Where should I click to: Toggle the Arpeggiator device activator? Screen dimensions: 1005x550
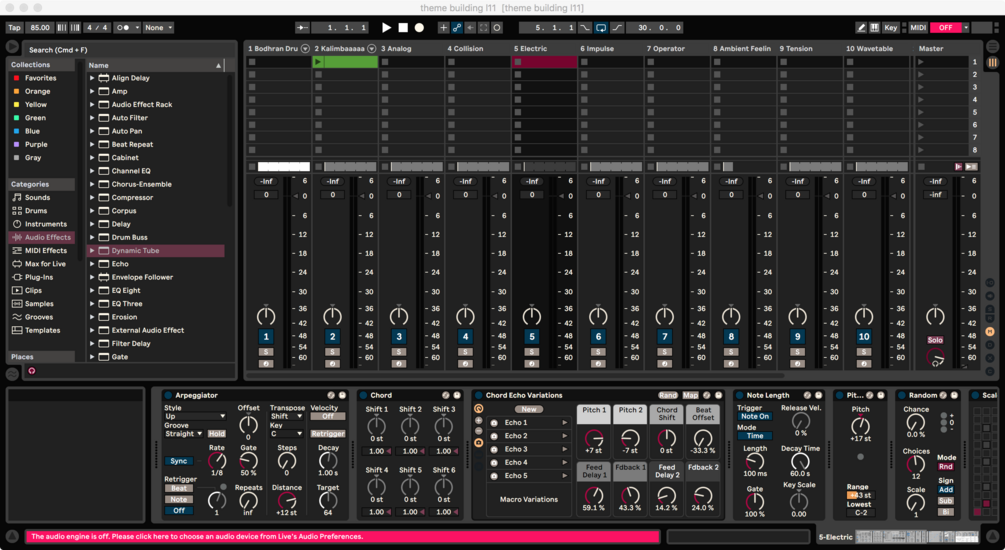169,396
